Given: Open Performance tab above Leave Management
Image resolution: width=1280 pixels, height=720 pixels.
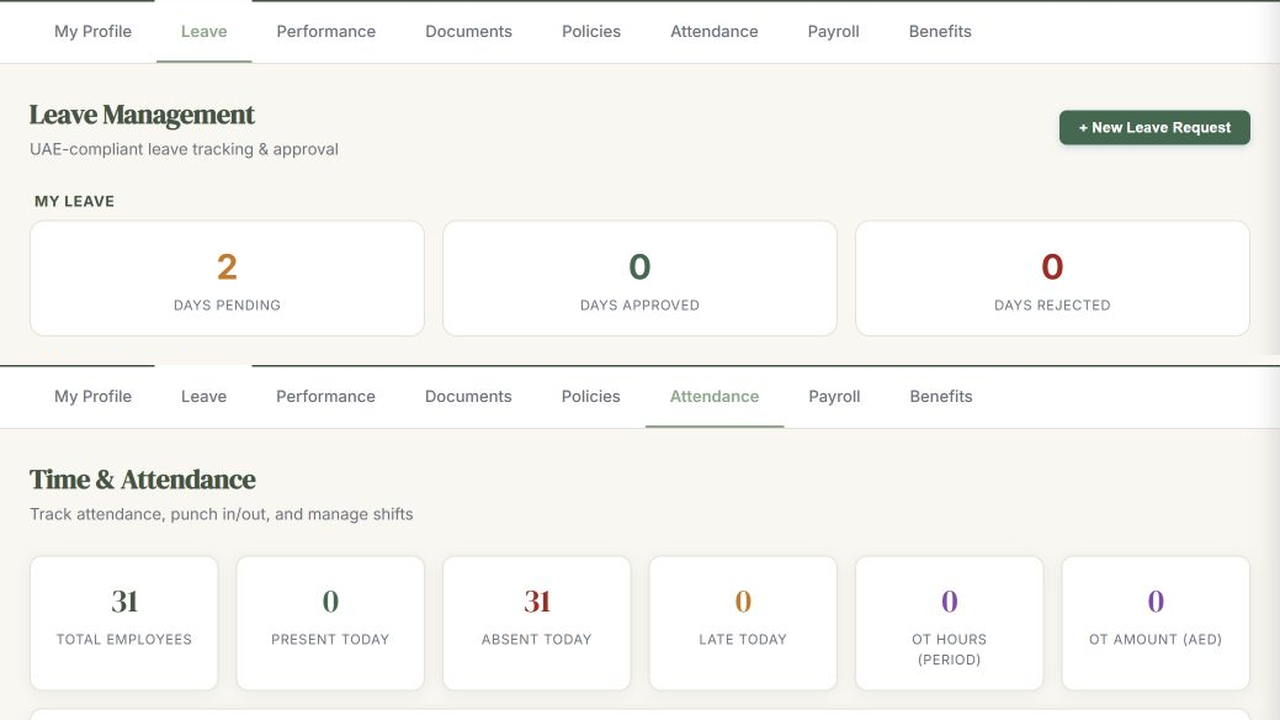Looking at the screenshot, I should pyautogui.click(x=326, y=31).
